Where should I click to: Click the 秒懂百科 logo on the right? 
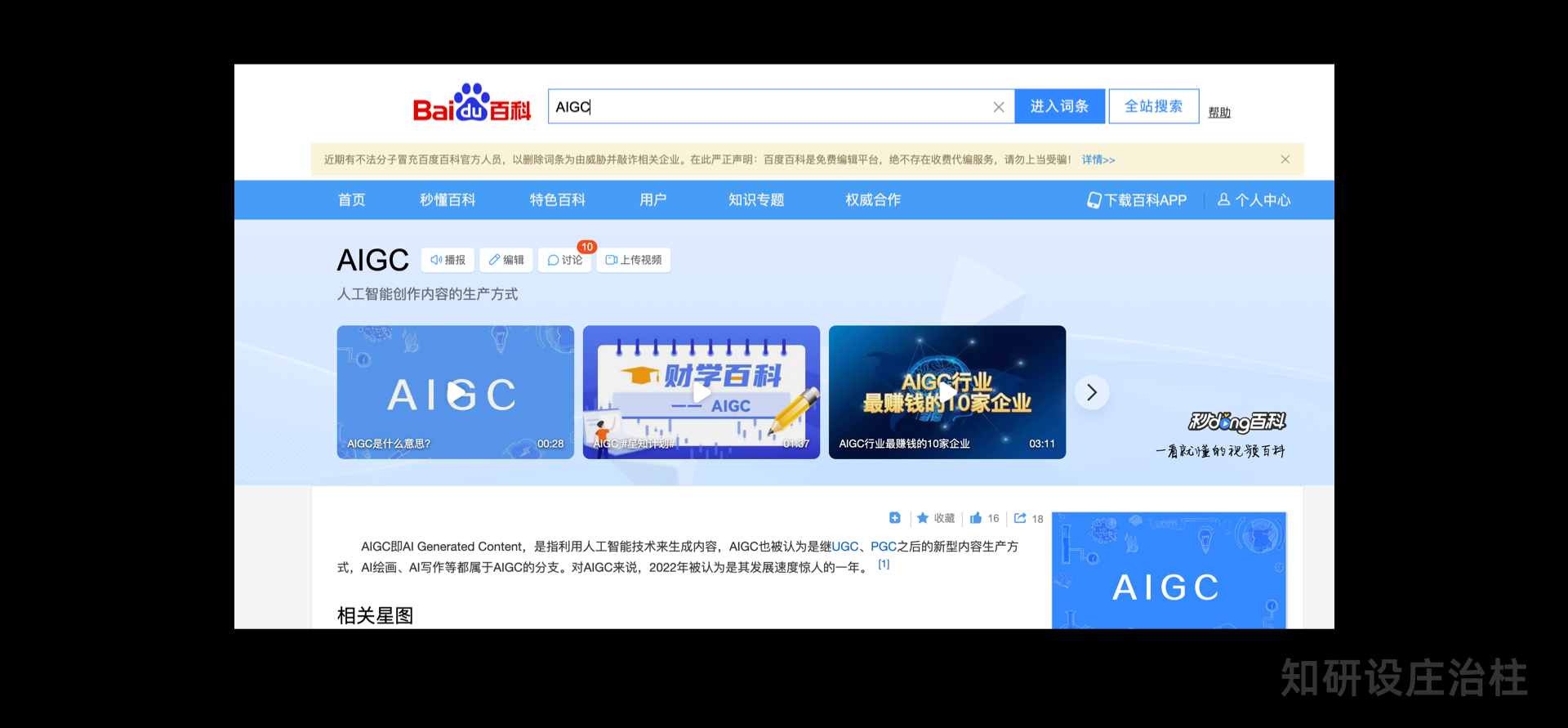click(x=1236, y=422)
